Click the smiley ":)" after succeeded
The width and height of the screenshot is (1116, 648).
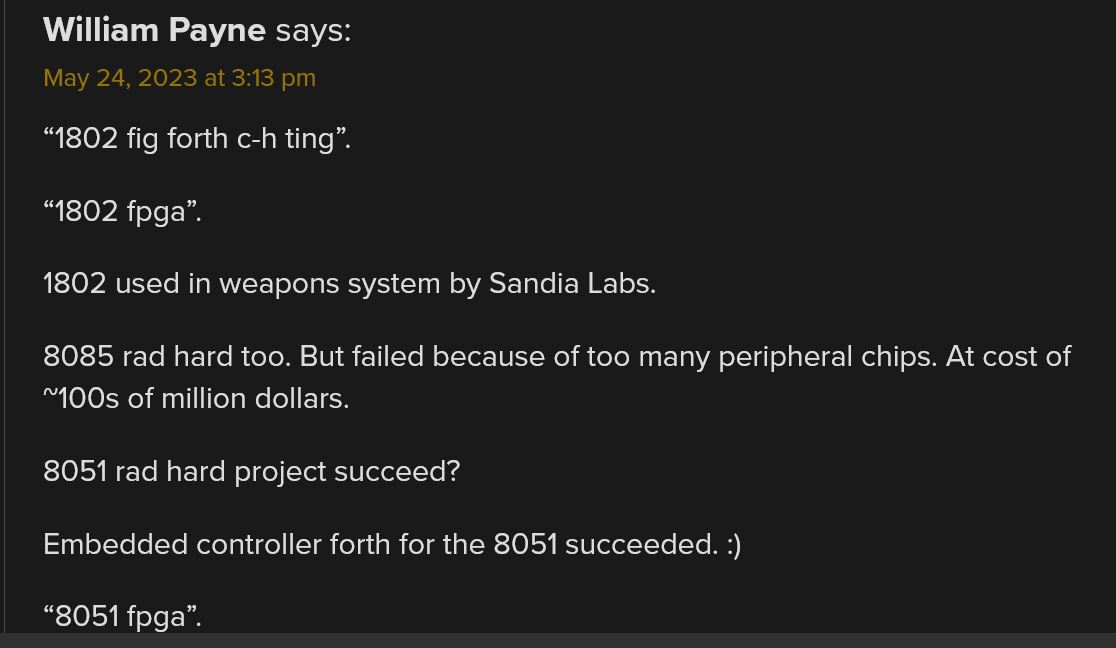click(x=734, y=545)
